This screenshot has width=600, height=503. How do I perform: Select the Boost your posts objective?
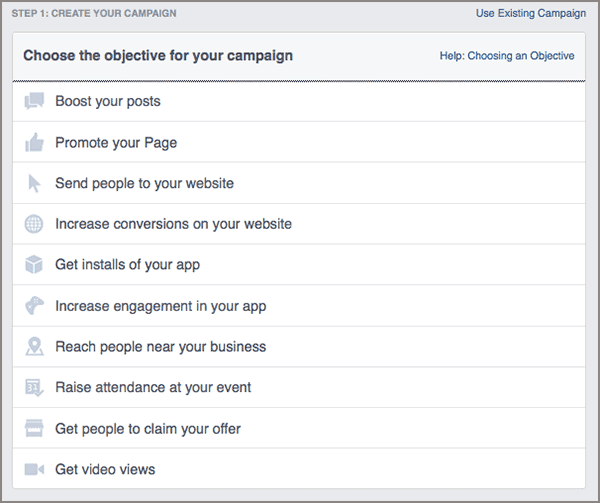[x=108, y=101]
